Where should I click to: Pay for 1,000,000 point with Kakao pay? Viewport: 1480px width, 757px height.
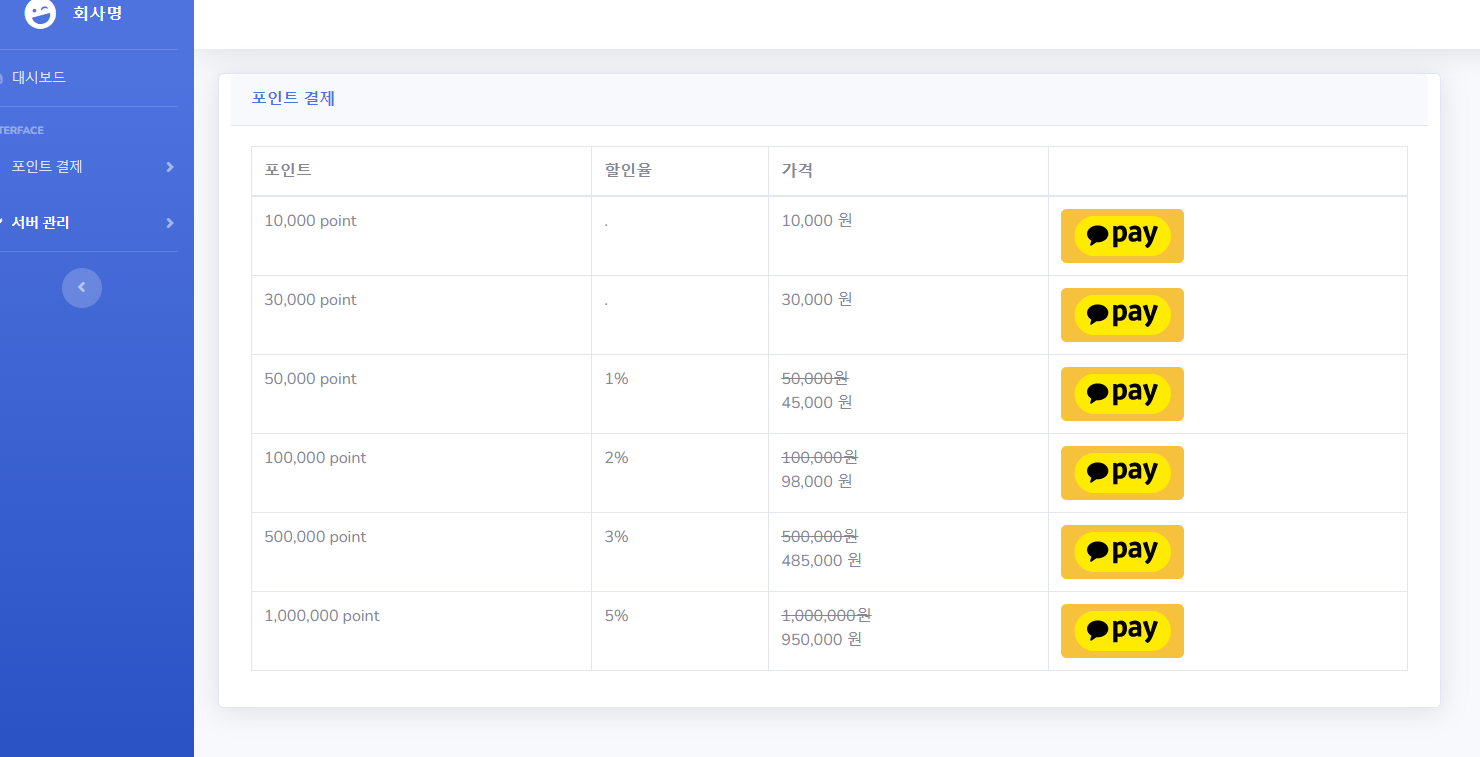1122,631
